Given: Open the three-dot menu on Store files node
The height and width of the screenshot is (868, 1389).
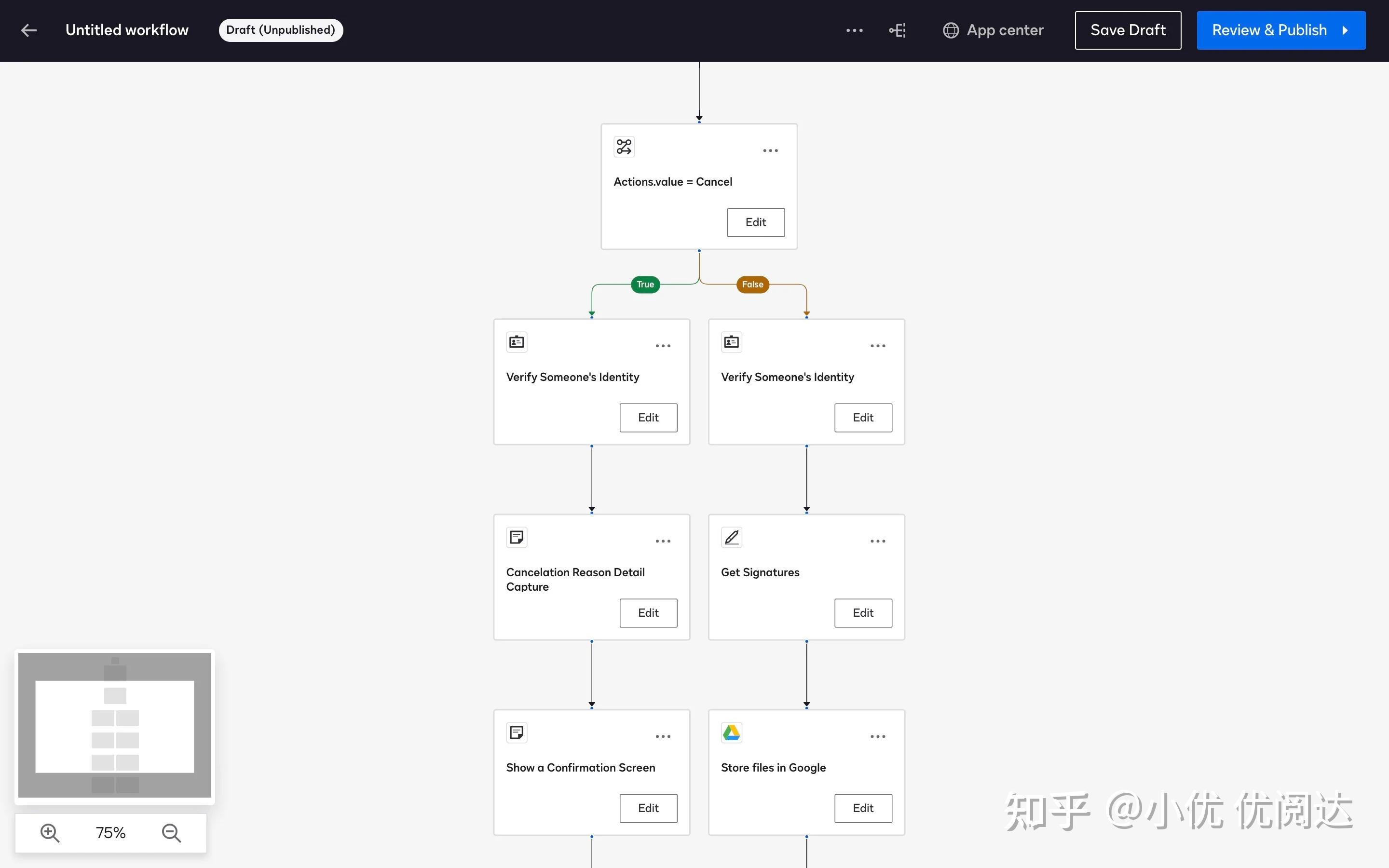Looking at the screenshot, I should coord(877,736).
